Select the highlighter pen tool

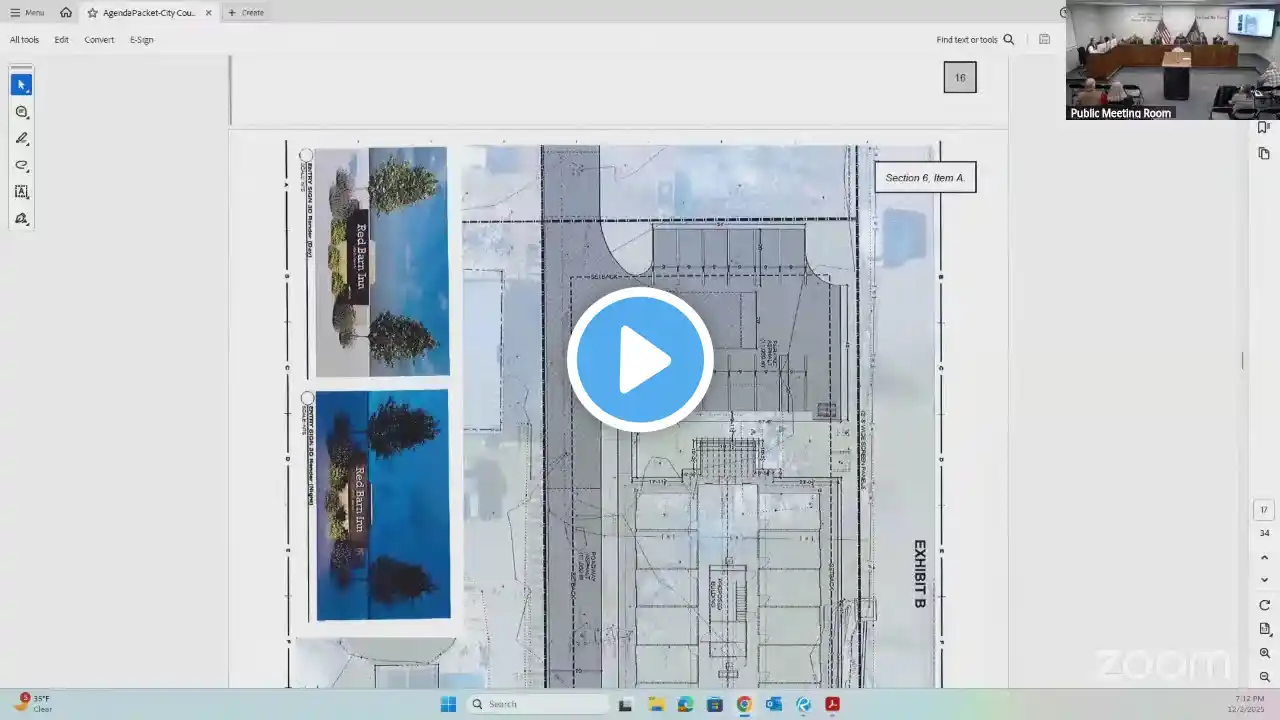21,139
